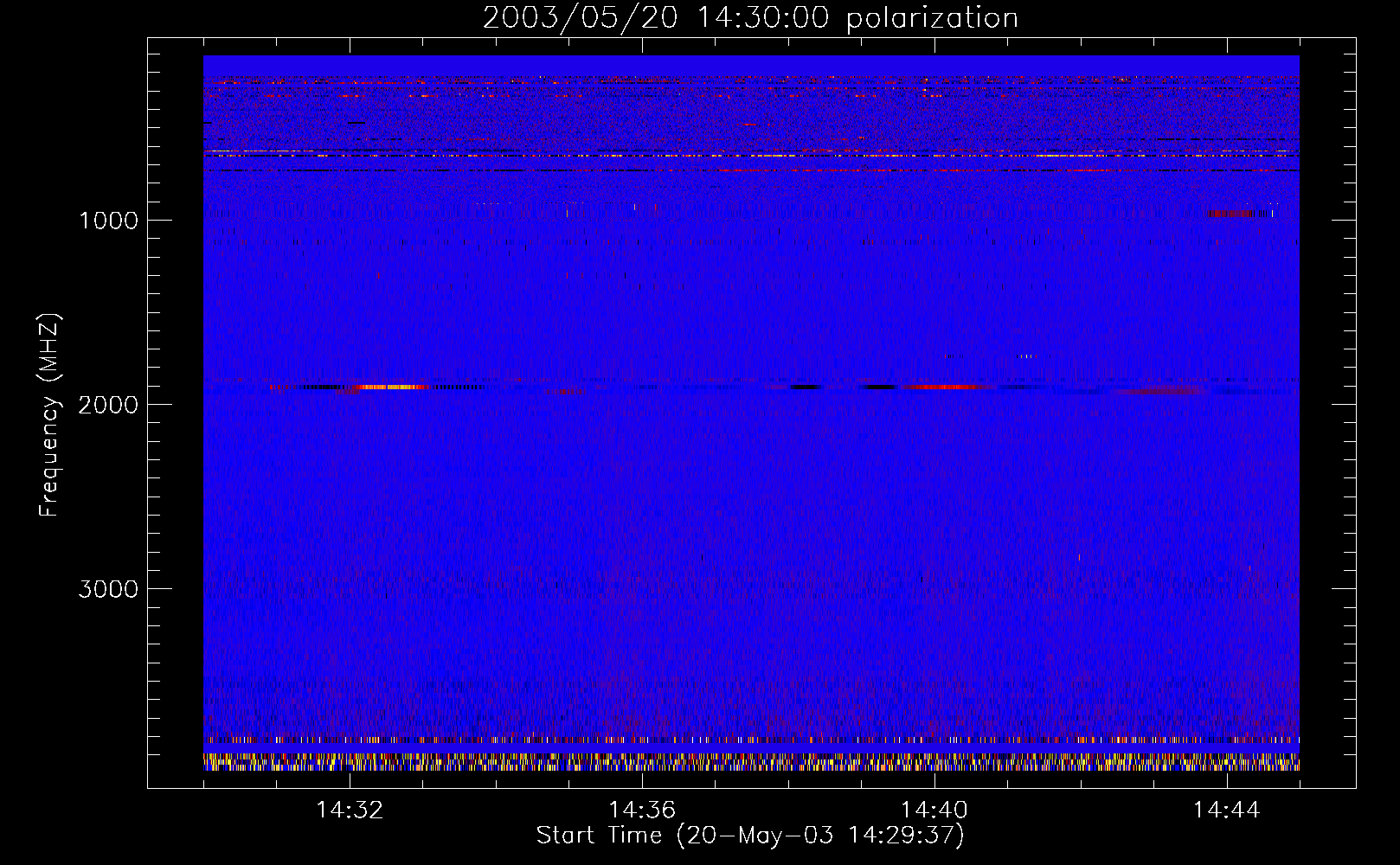The width and height of the screenshot is (1400, 865).
Task: Click the 'Frequency (MHZ)' axis label
Action: pos(49,415)
